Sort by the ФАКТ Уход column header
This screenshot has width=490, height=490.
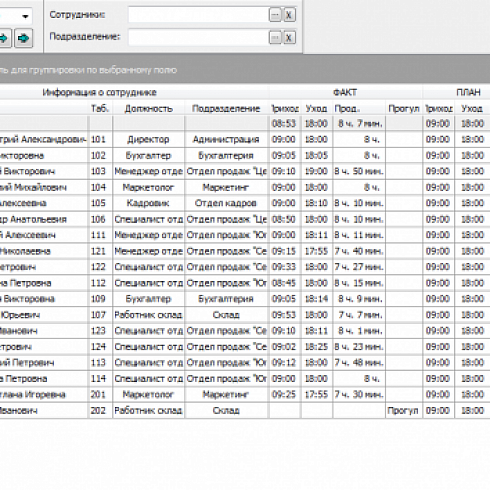pyautogui.click(x=316, y=109)
